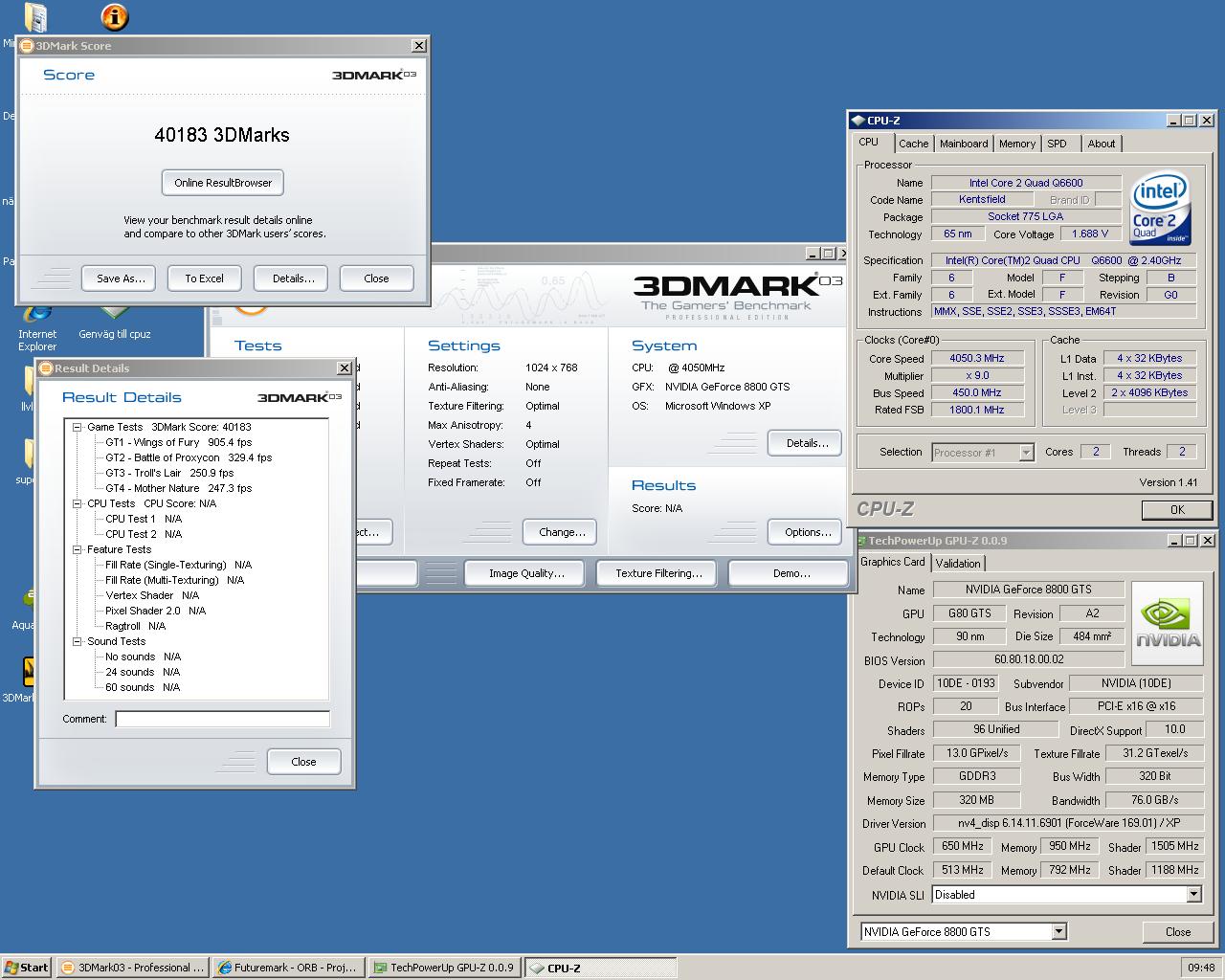Switch to the Mainboard tab in CPU-Z
Image resolution: width=1225 pixels, height=980 pixels.
tap(964, 144)
